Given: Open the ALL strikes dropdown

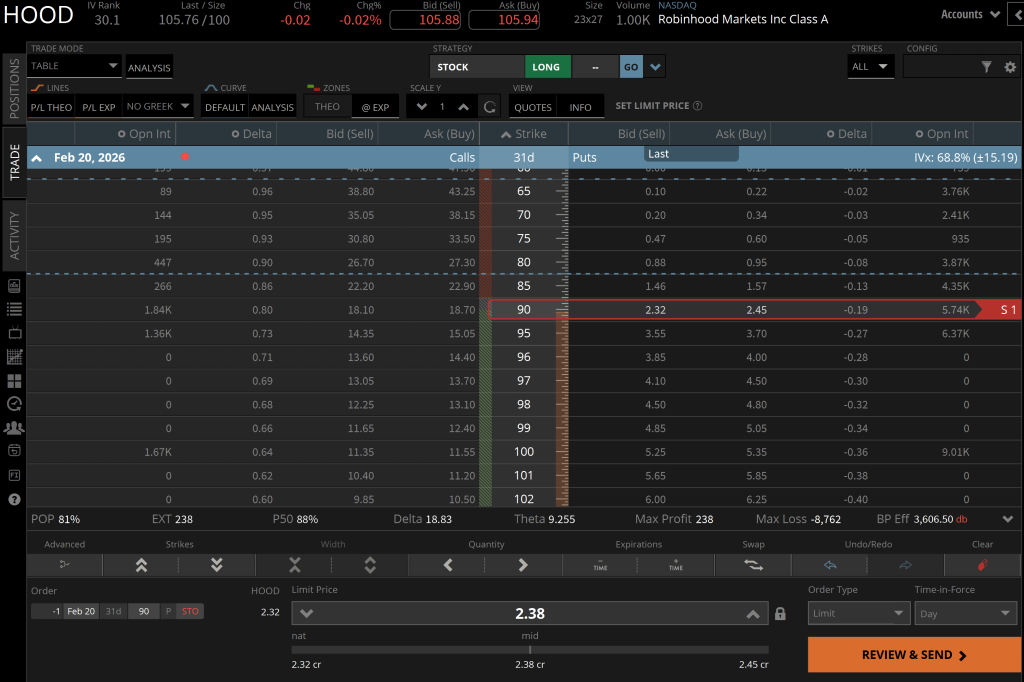Looking at the screenshot, I should coord(870,67).
